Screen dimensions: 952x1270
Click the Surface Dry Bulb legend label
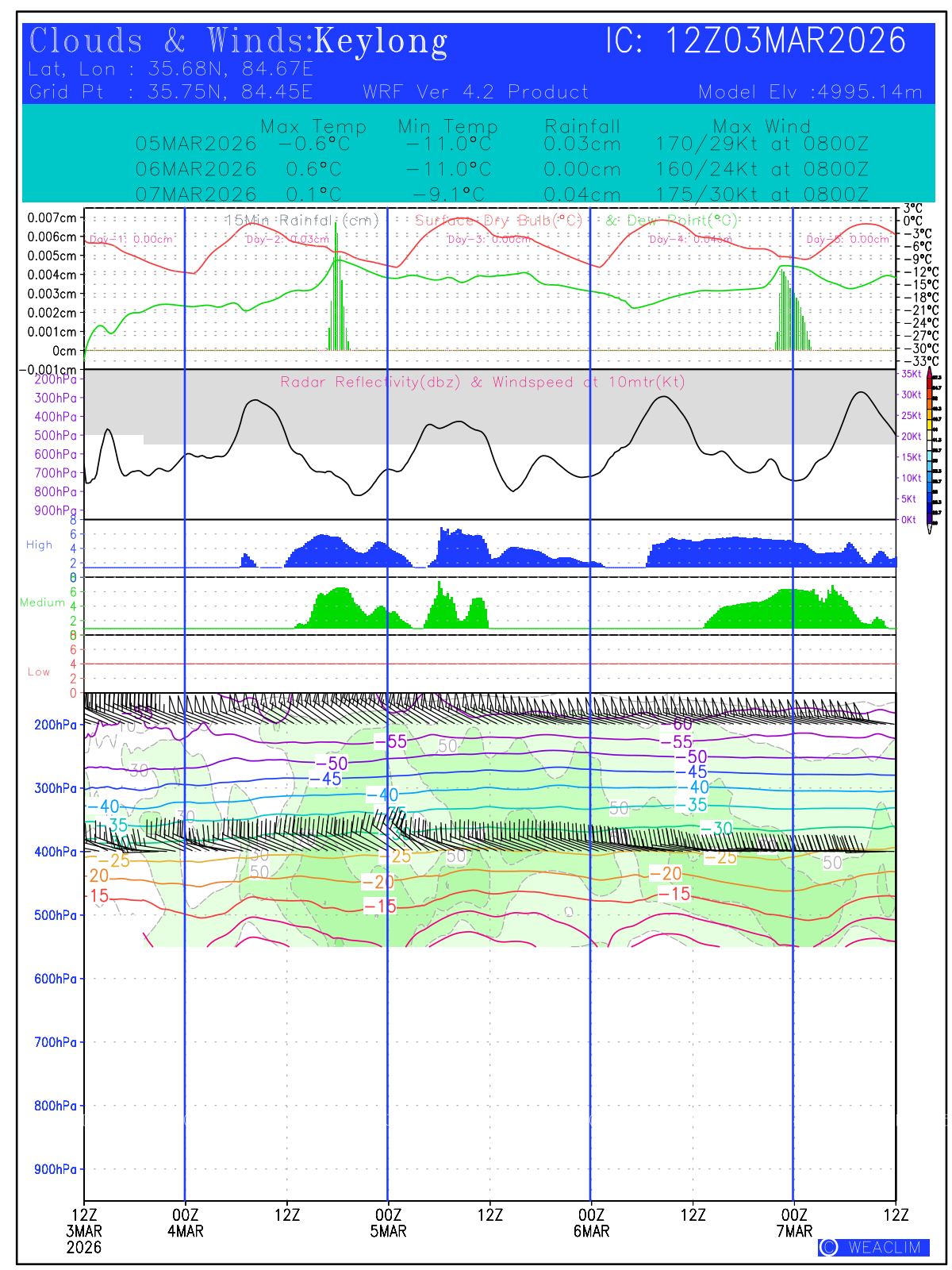click(498, 221)
